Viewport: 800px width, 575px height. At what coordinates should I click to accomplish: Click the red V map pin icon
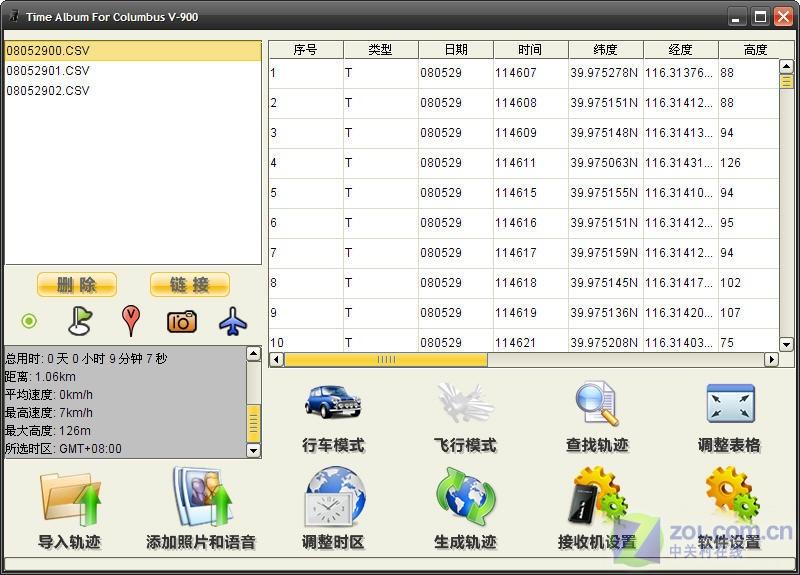[131, 321]
